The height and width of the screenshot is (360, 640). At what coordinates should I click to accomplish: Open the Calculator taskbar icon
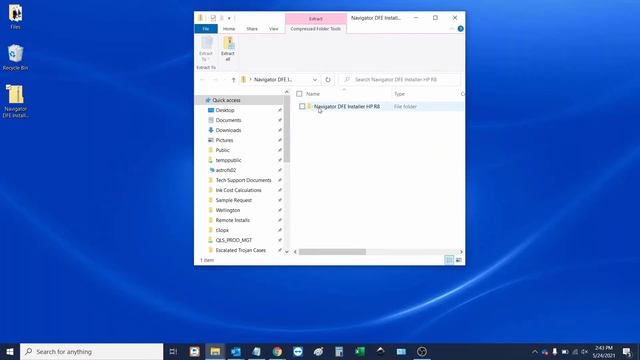339,351
